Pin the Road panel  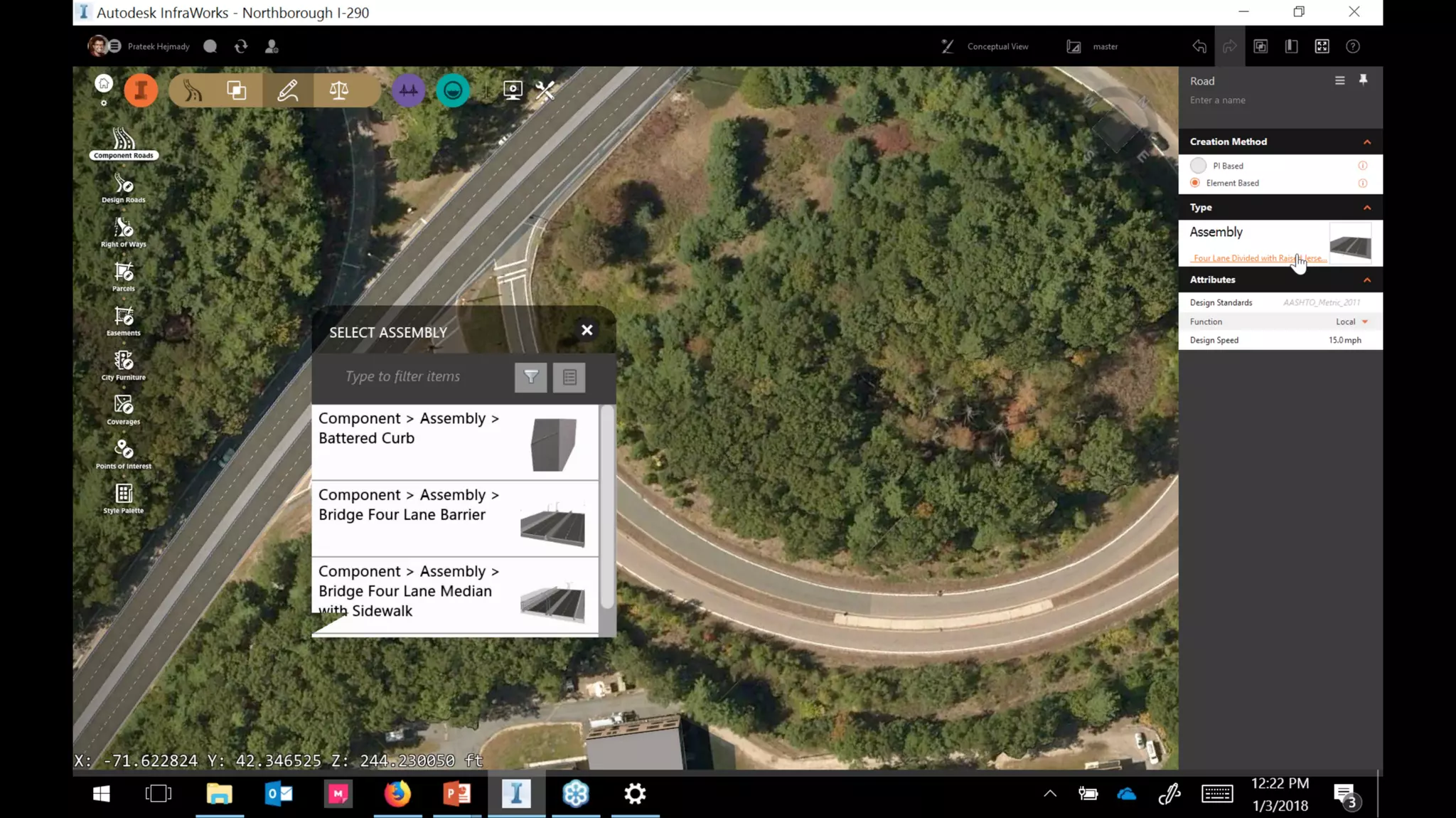coord(1363,80)
